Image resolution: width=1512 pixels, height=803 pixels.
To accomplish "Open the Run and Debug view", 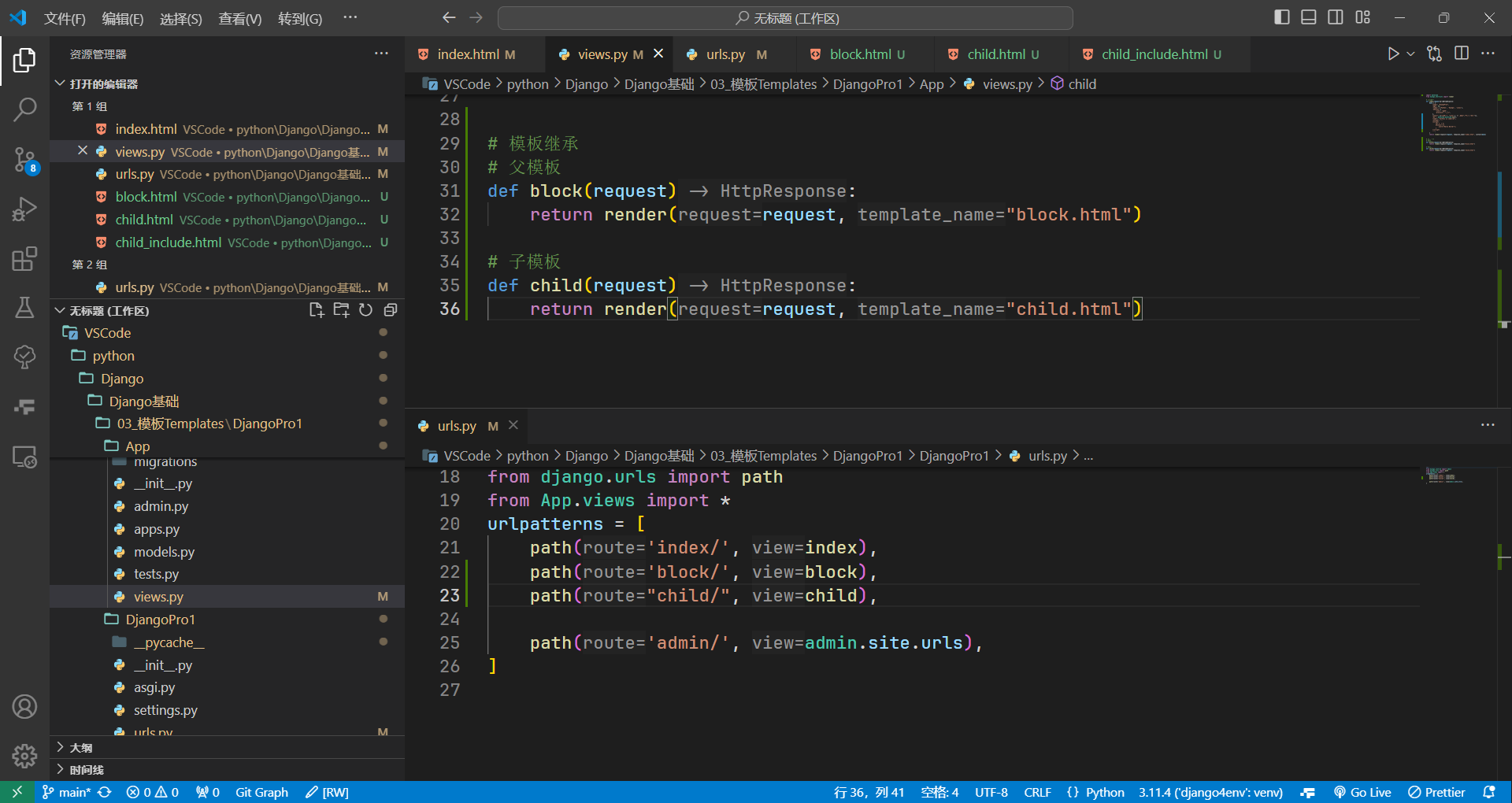I will pos(24,209).
